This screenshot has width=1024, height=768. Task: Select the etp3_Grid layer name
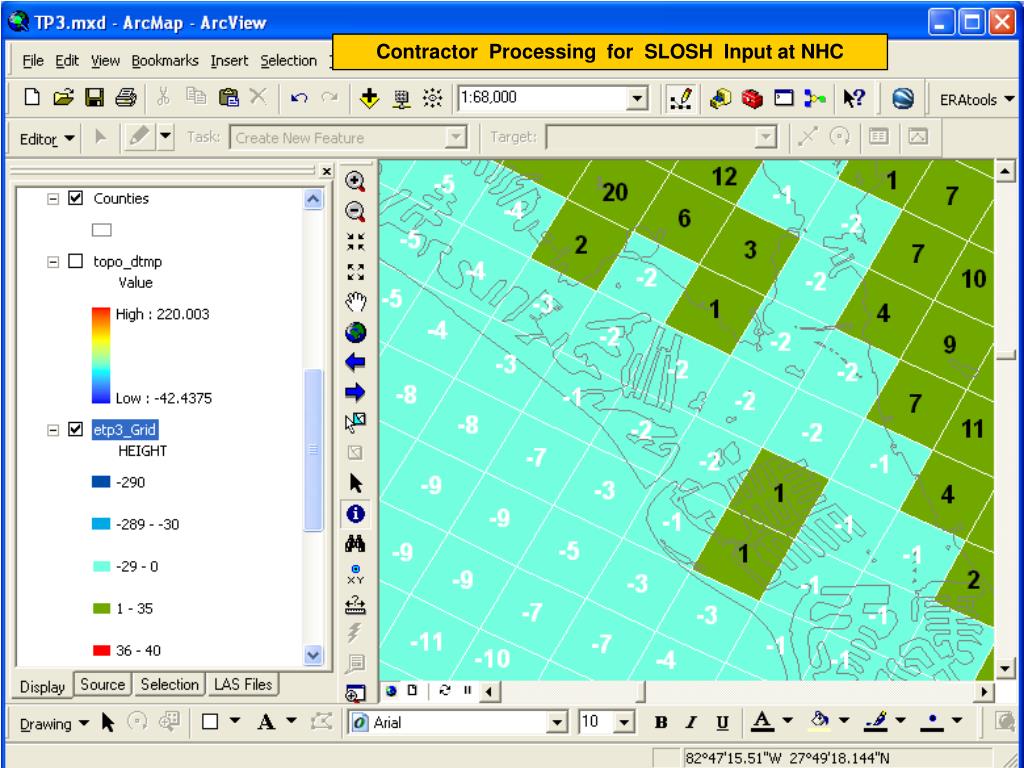coord(125,430)
